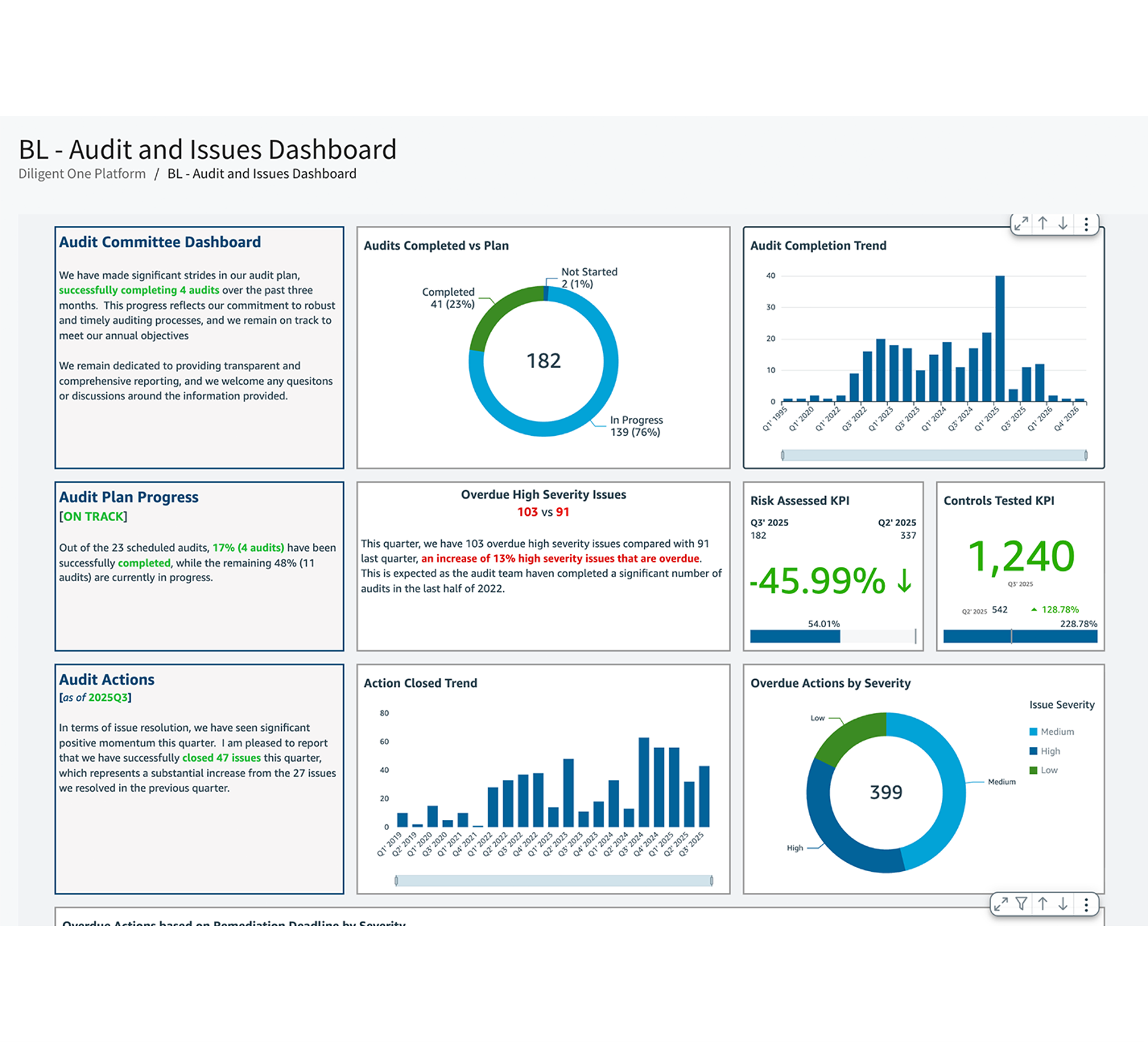The image size is (1148, 1042).
Task: Click the tallest bar in Audit Completion Trend
Action: [999, 339]
